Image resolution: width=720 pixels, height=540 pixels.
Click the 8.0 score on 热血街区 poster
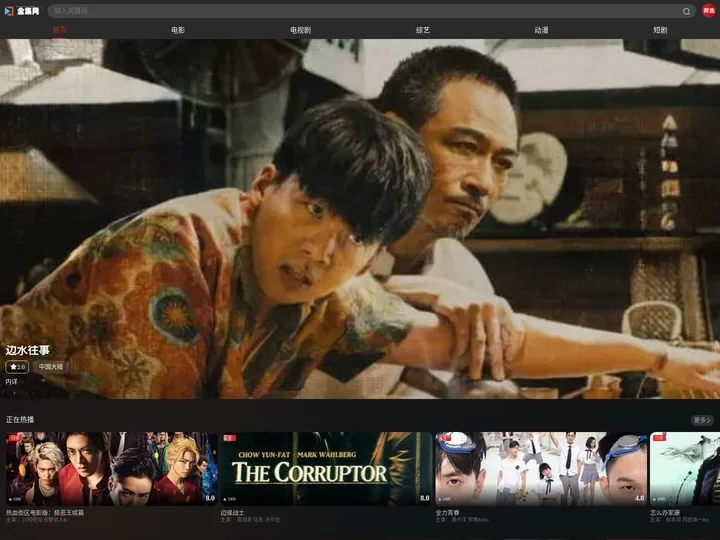coord(210,498)
